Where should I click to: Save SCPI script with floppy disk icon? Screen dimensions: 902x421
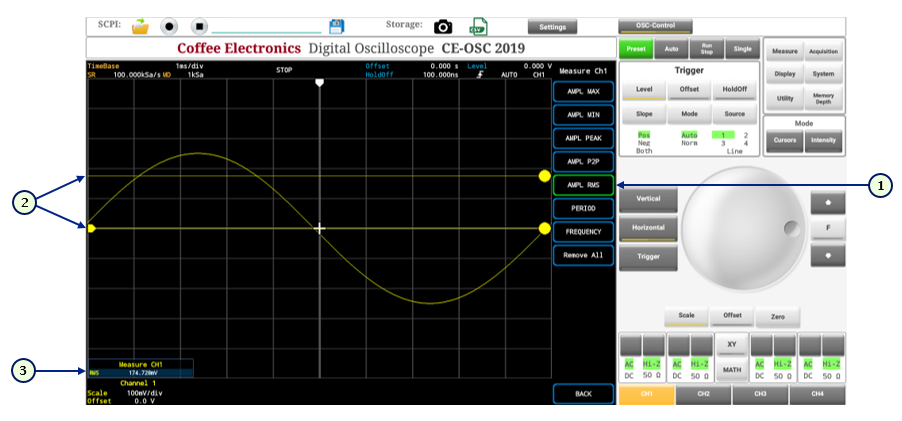(337, 26)
